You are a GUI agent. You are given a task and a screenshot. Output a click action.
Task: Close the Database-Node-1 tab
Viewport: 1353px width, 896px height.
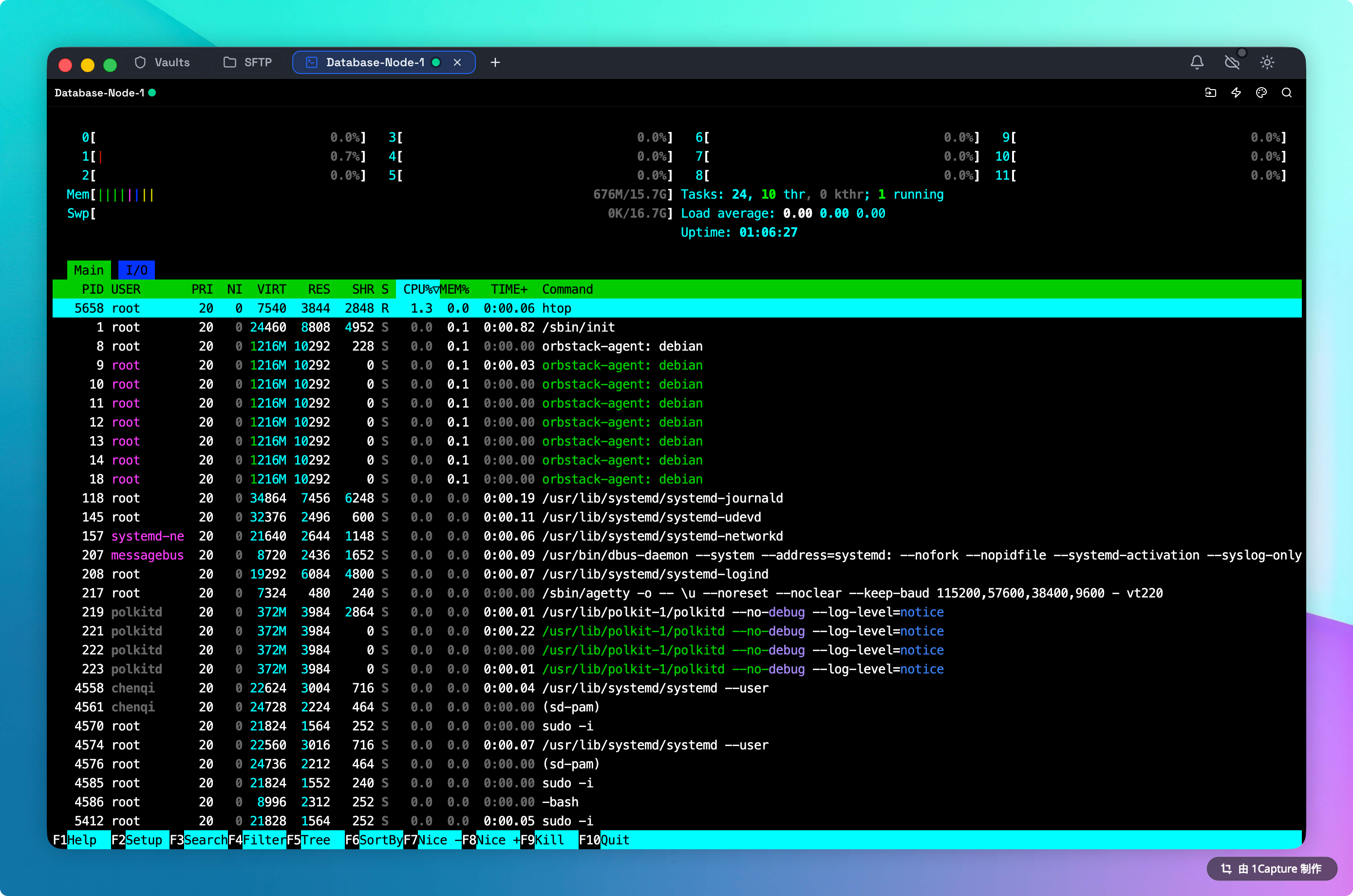457,62
